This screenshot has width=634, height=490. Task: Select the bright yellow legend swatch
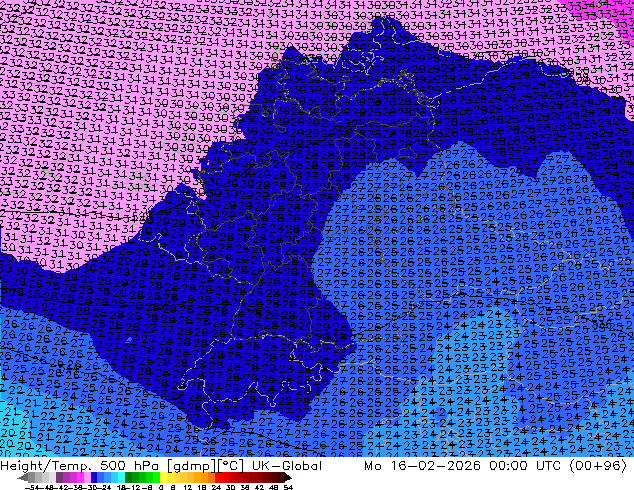(x=163, y=477)
